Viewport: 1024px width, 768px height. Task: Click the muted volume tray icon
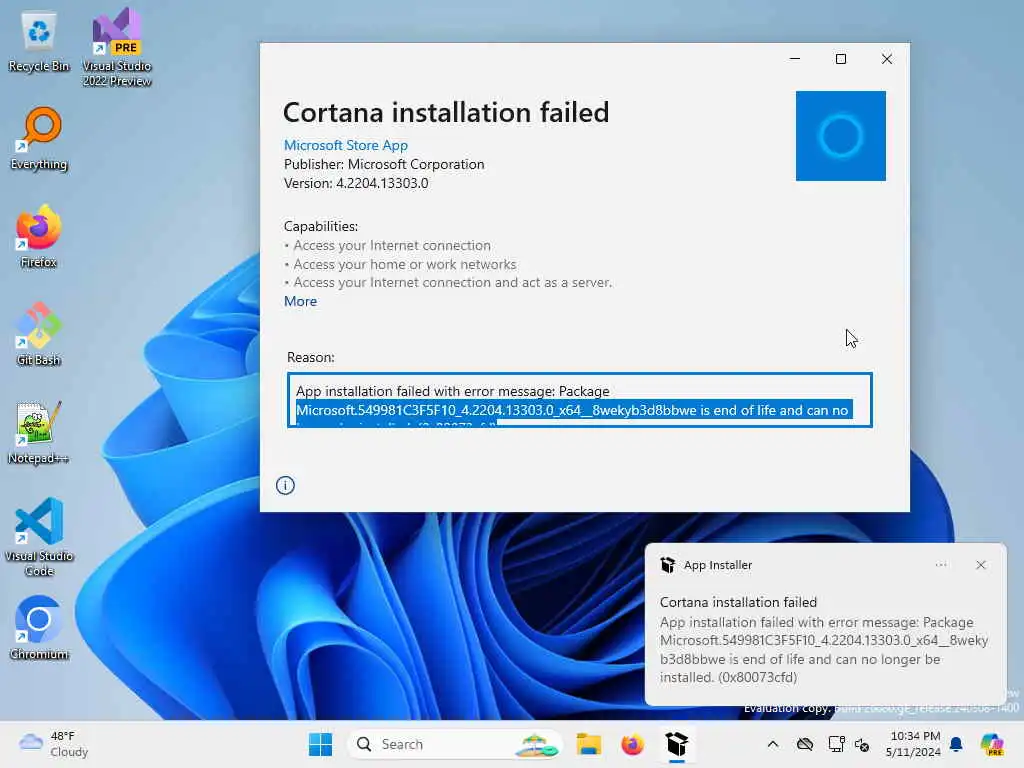click(x=862, y=744)
